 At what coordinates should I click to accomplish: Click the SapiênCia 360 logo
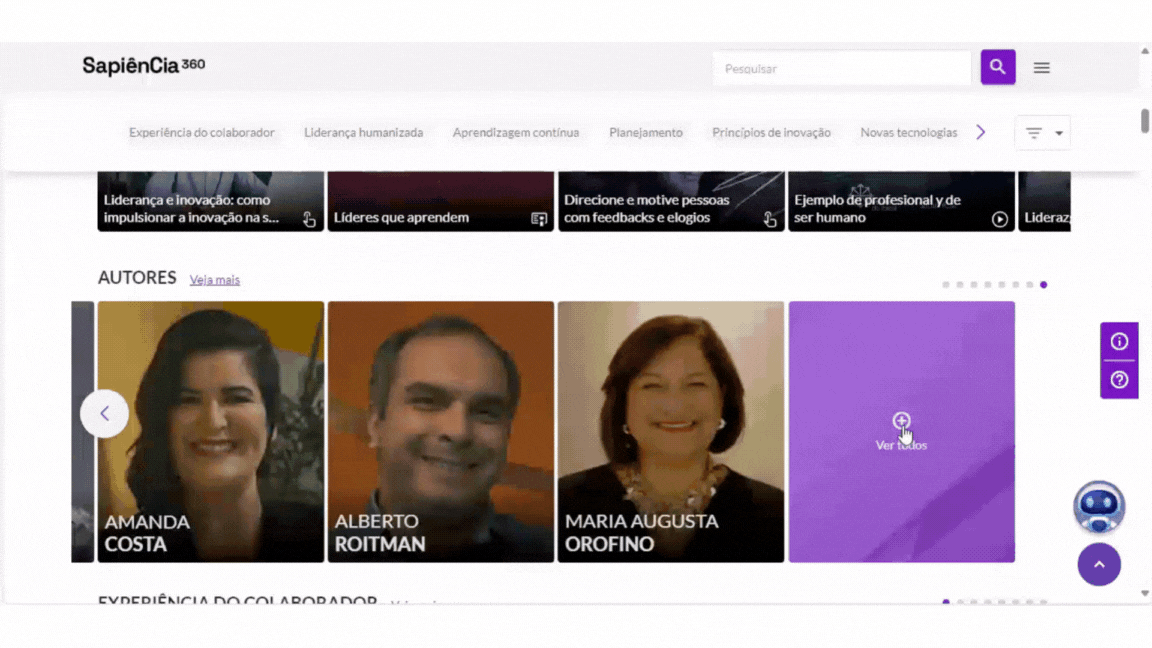coord(144,65)
